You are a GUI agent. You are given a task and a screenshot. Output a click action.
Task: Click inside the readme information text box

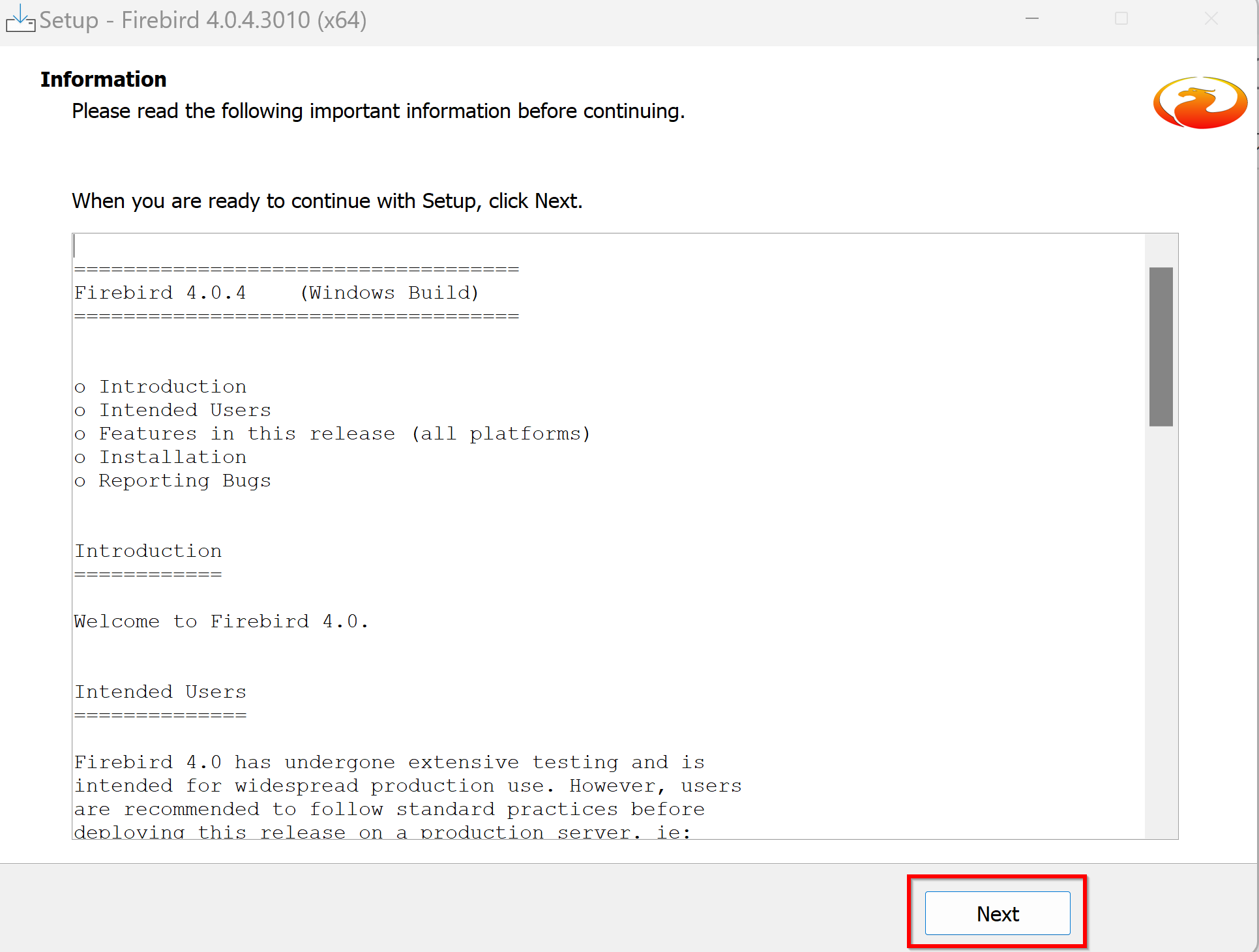coord(608,536)
